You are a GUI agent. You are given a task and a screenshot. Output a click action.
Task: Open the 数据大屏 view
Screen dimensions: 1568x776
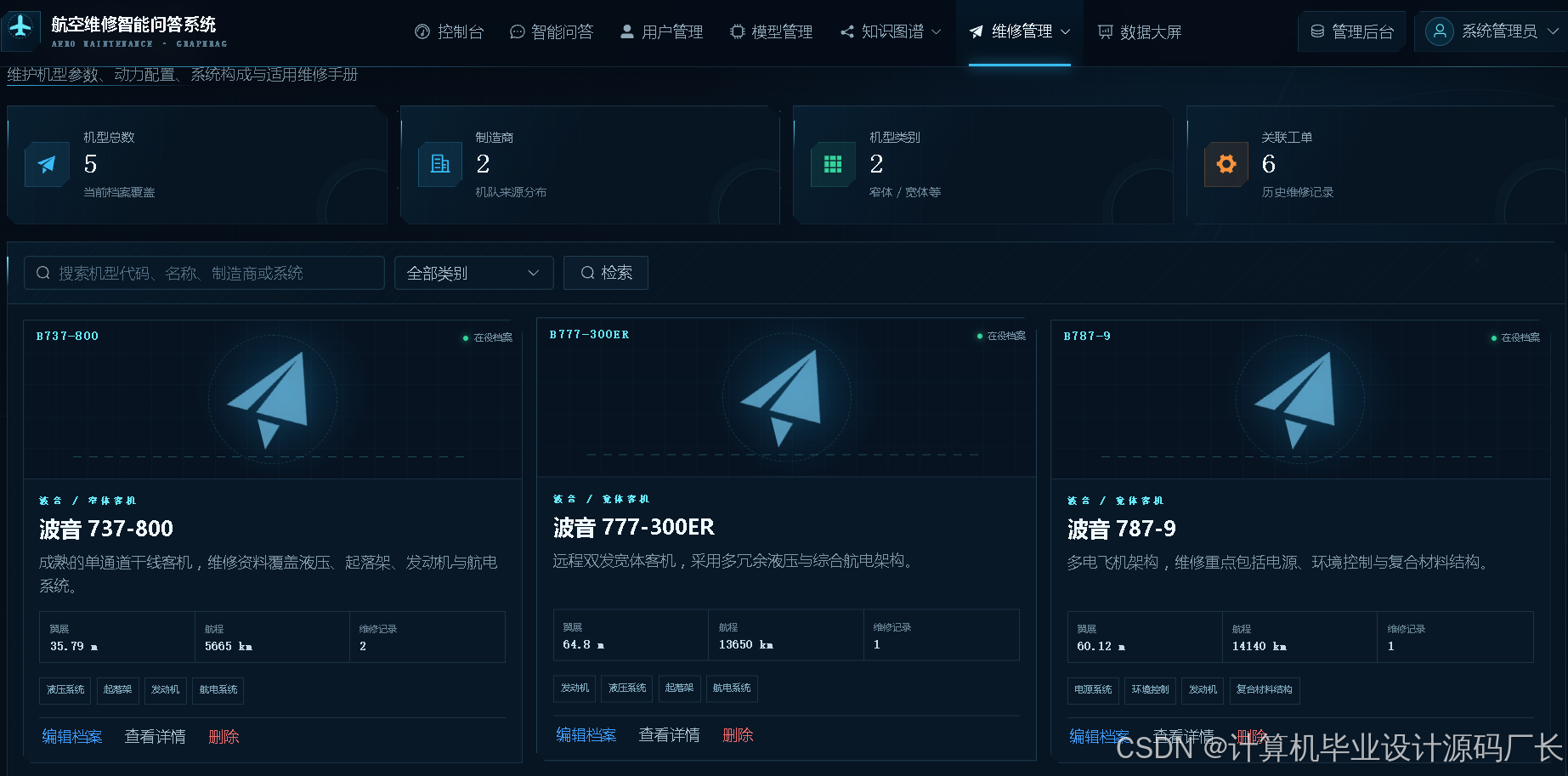click(x=1140, y=31)
